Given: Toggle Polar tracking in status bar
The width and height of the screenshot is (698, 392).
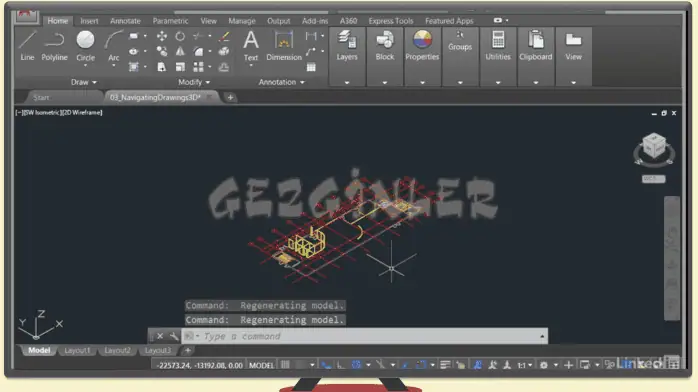Looking at the screenshot, I should coord(356,365).
